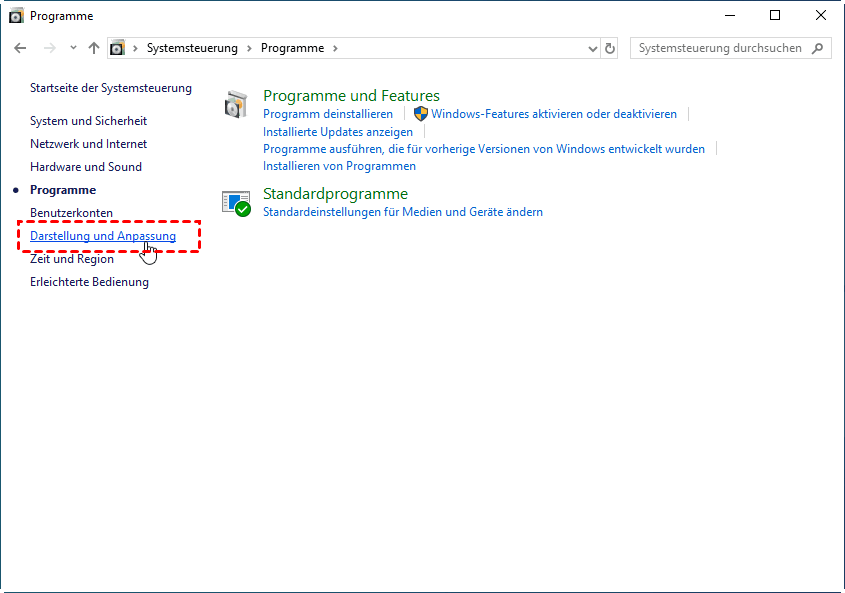Image resolution: width=845 pixels, height=593 pixels.
Task: Open link for programs developed for previous Windows versions
Action: coord(484,149)
